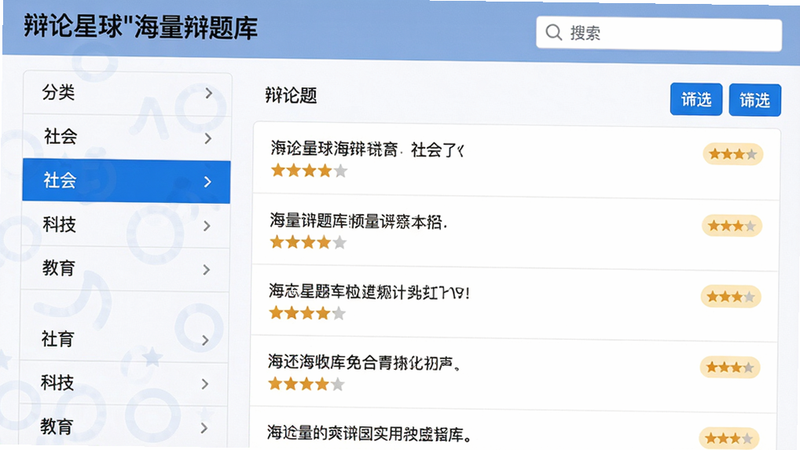Open the 社育 sidebar category
Image resolution: width=800 pixels, height=450 pixels.
tap(124, 339)
